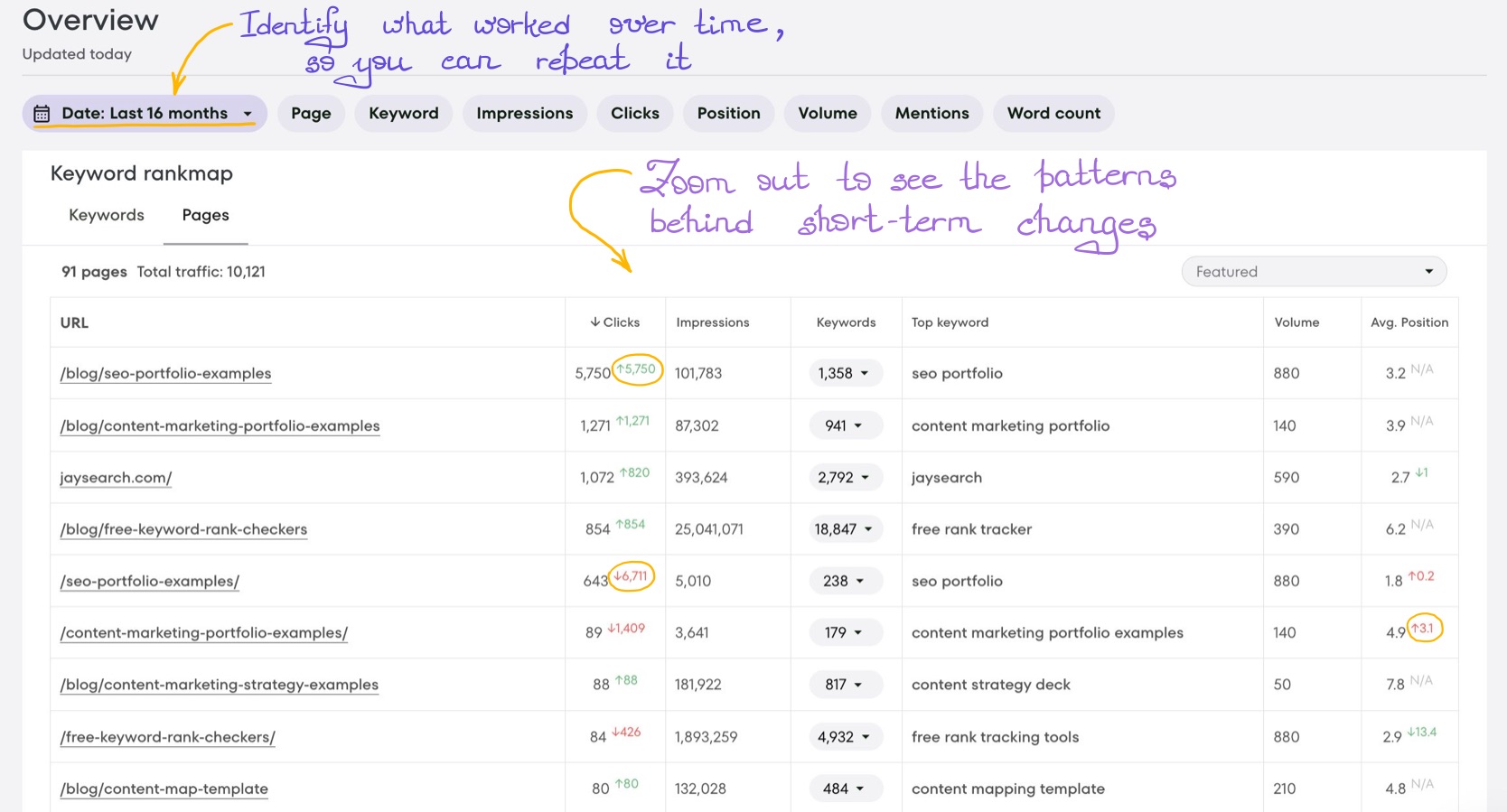
Task: Click the 'Updated today' text
Action: [77, 54]
